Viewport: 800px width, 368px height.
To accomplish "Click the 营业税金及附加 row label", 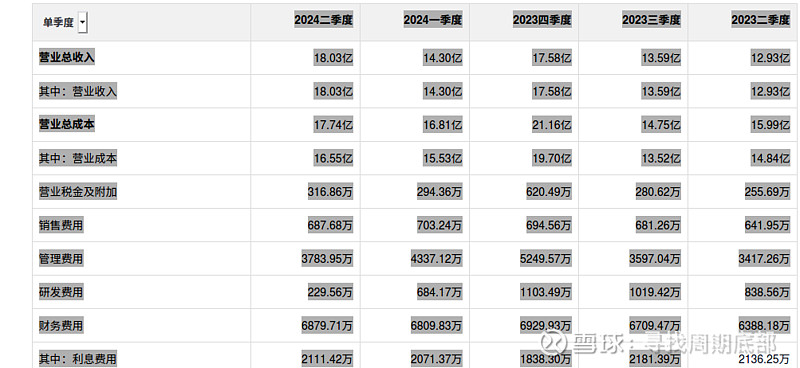I will [x=78, y=192].
